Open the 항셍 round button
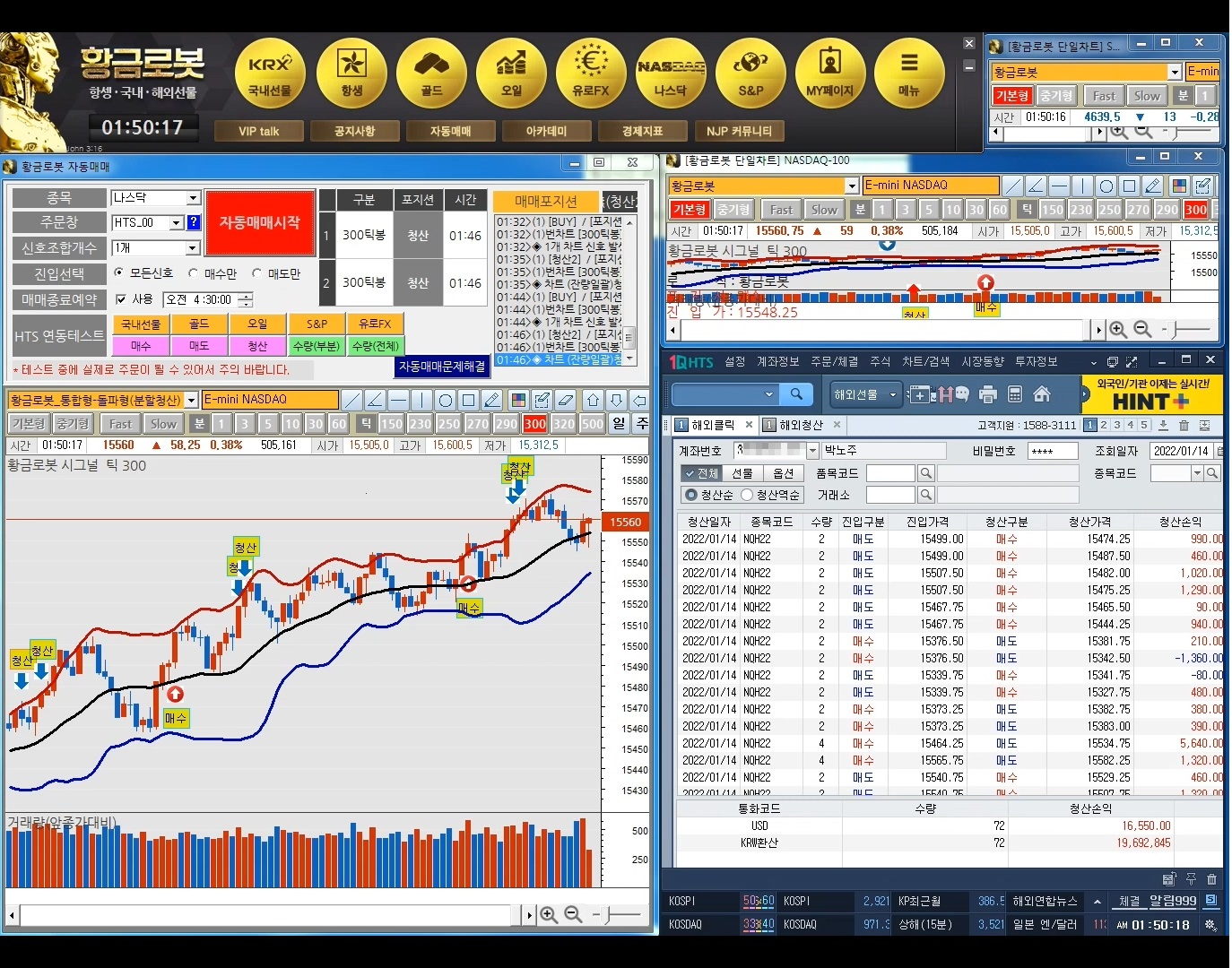The width and height of the screenshot is (1232, 968). pyautogui.click(x=351, y=74)
